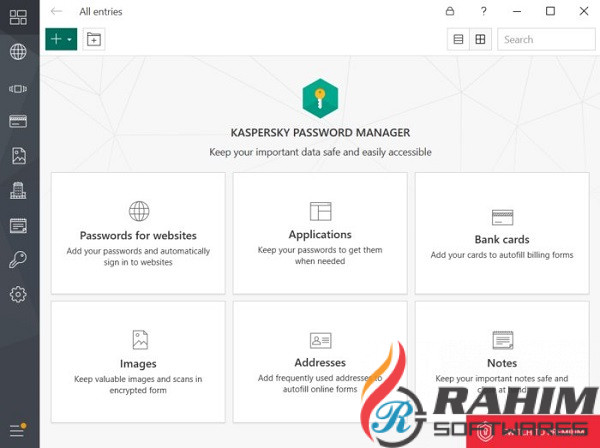The height and width of the screenshot is (448, 600).
Task: Open Applications section in sidebar
Action: tap(18, 89)
